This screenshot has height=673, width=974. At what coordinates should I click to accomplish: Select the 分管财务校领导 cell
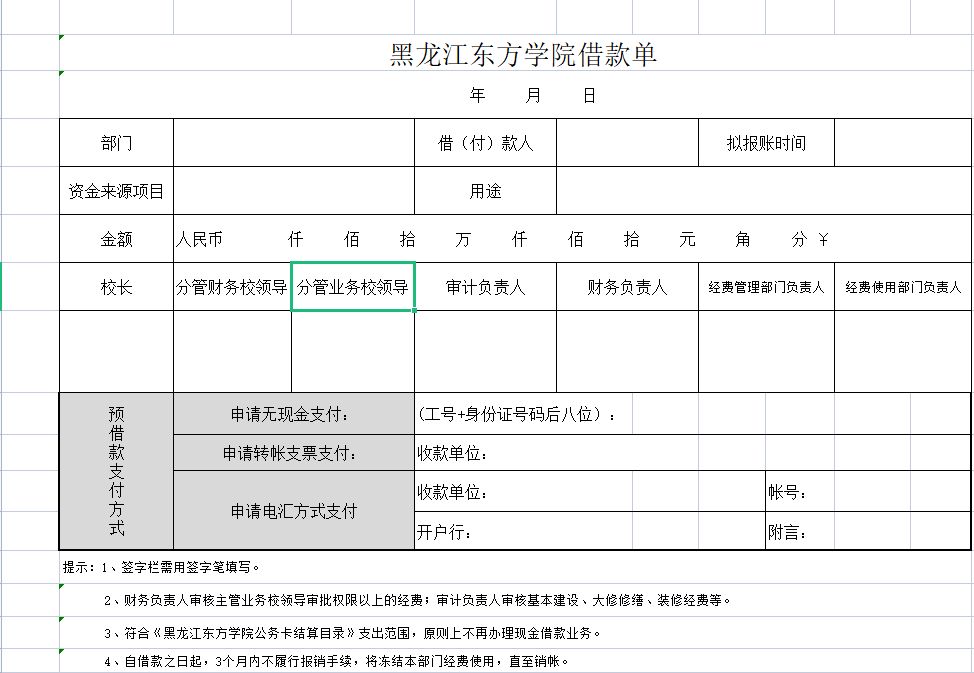coord(232,286)
